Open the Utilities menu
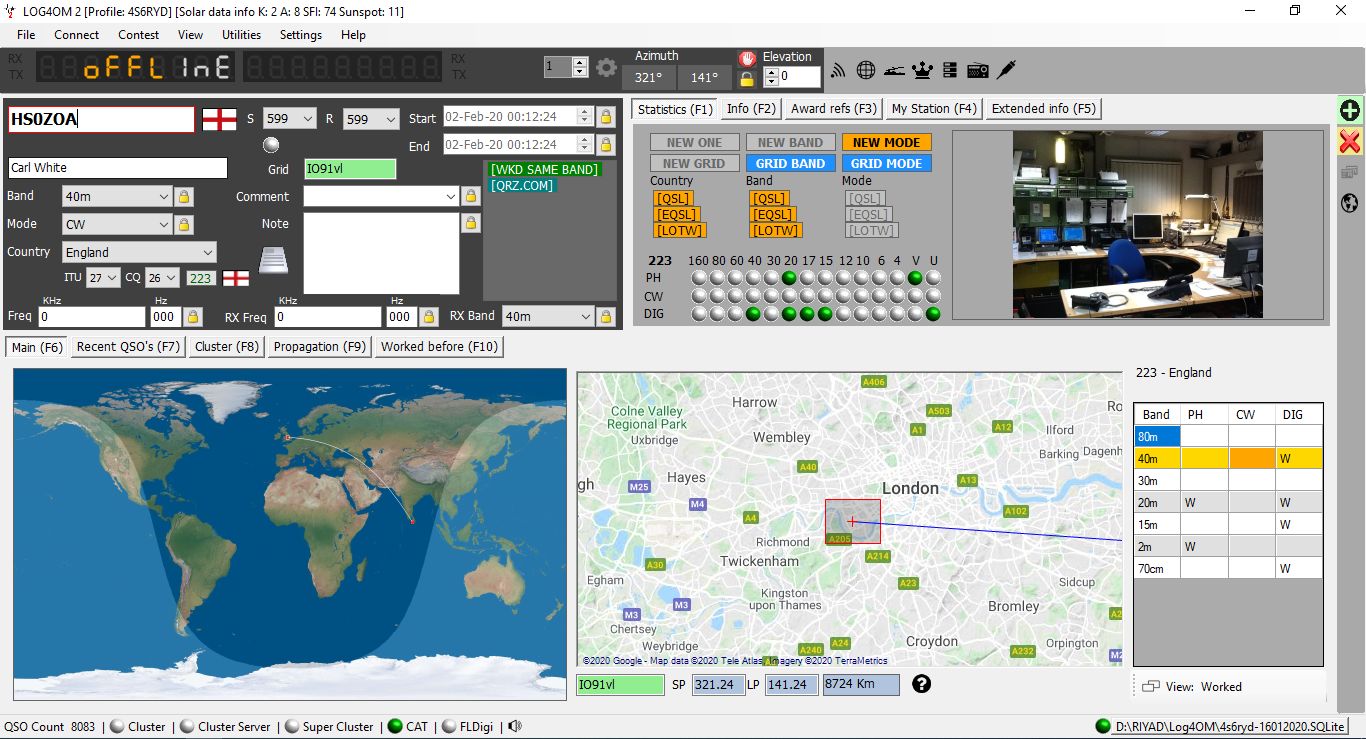 pyautogui.click(x=241, y=34)
